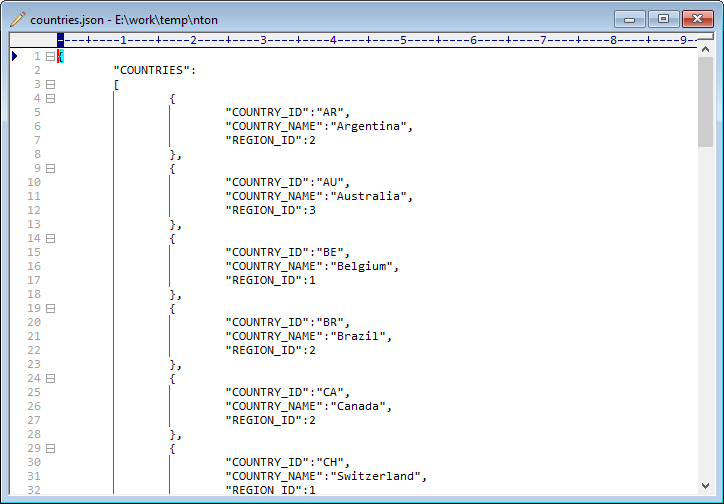The height and width of the screenshot is (504, 724).
Task: Maximize the countries.json editor window
Action: (x=662, y=19)
